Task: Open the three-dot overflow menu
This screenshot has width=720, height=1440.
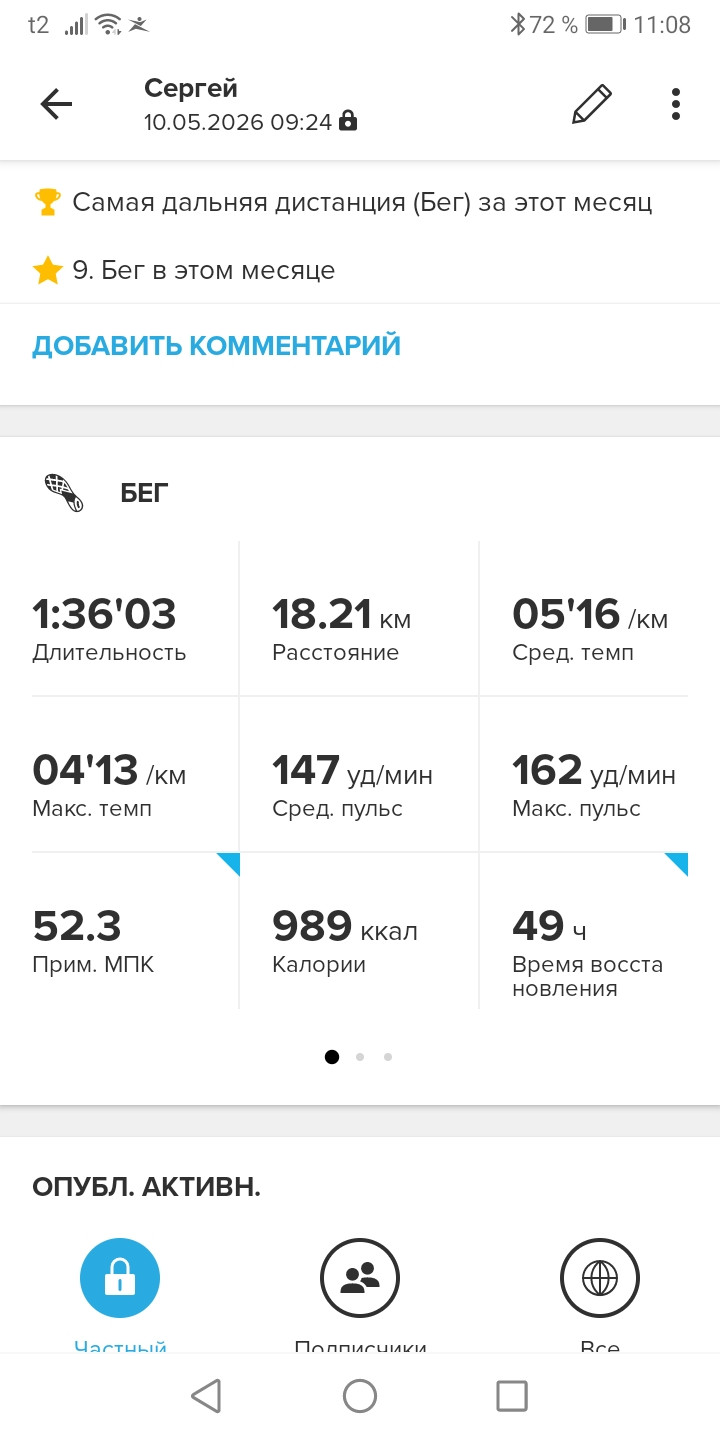Action: coord(676,104)
